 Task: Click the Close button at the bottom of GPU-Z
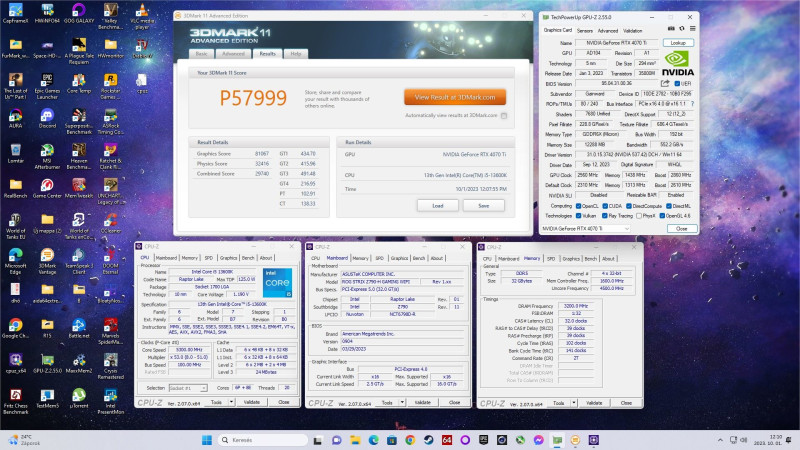(682, 229)
